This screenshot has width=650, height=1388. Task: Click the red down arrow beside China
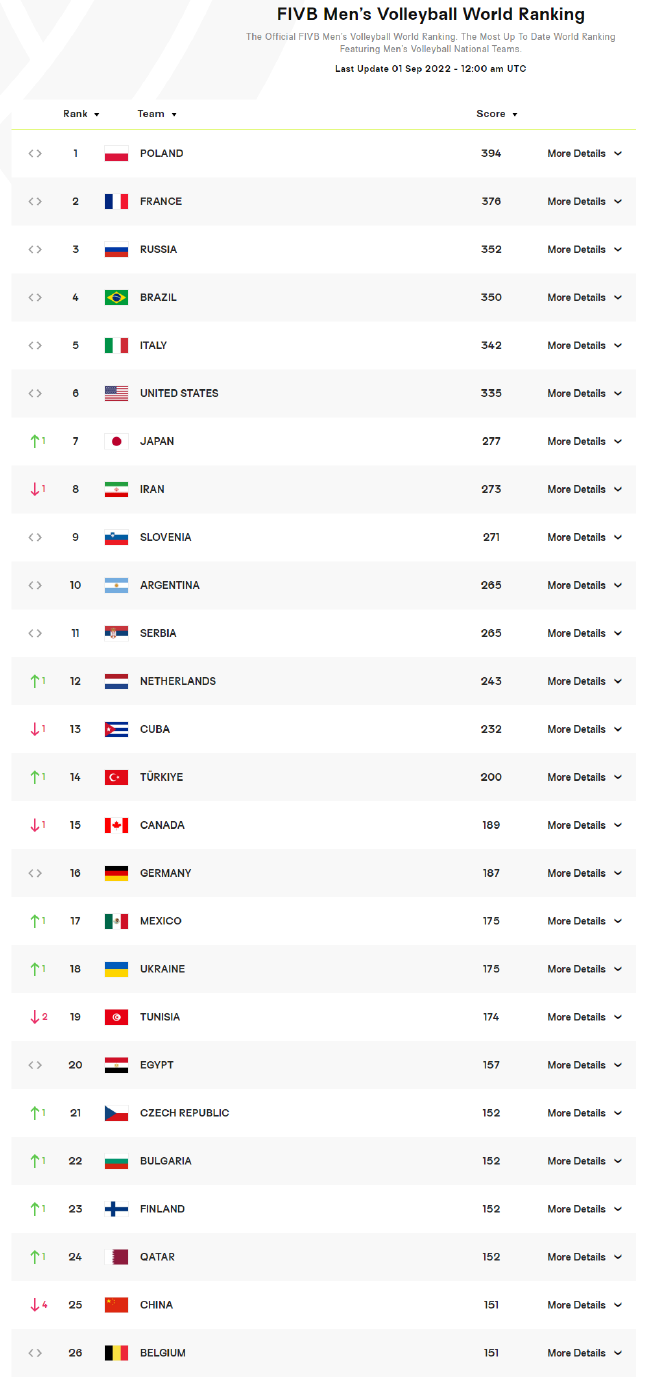tap(34, 1305)
